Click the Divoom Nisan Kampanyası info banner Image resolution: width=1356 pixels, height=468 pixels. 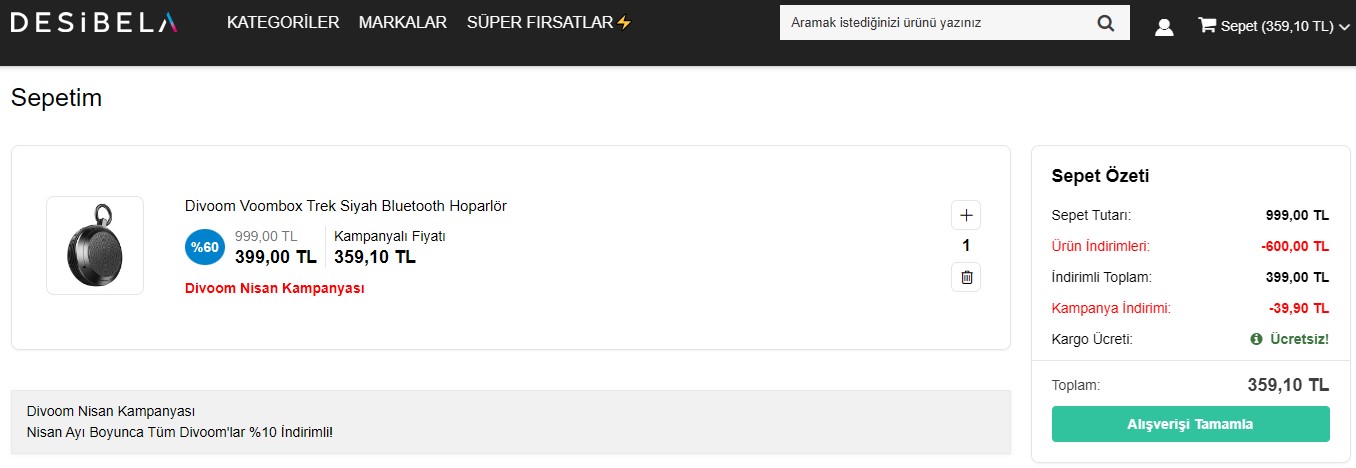coord(511,422)
